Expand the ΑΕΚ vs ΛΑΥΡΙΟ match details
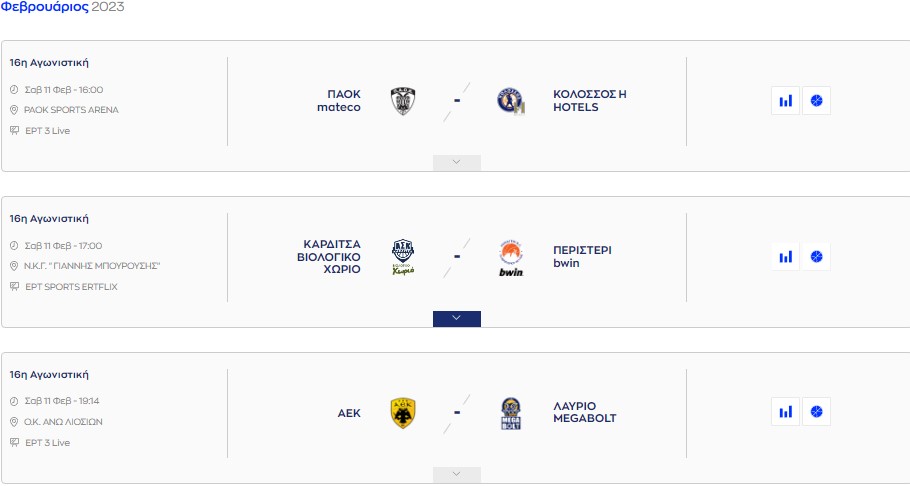The image size is (910, 486). pyautogui.click(x=457, y=474)
